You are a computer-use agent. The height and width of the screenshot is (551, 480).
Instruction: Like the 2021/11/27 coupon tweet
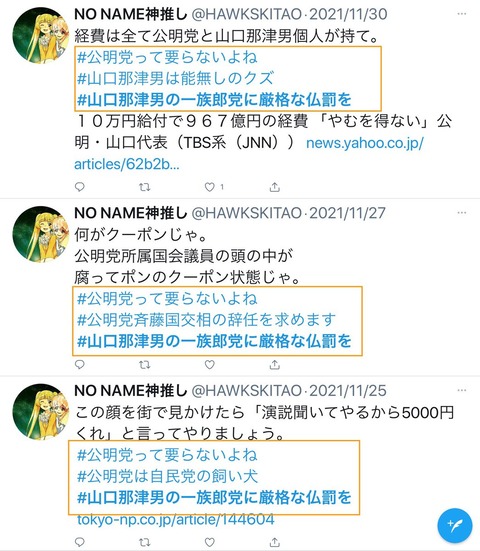coord(210,365)
